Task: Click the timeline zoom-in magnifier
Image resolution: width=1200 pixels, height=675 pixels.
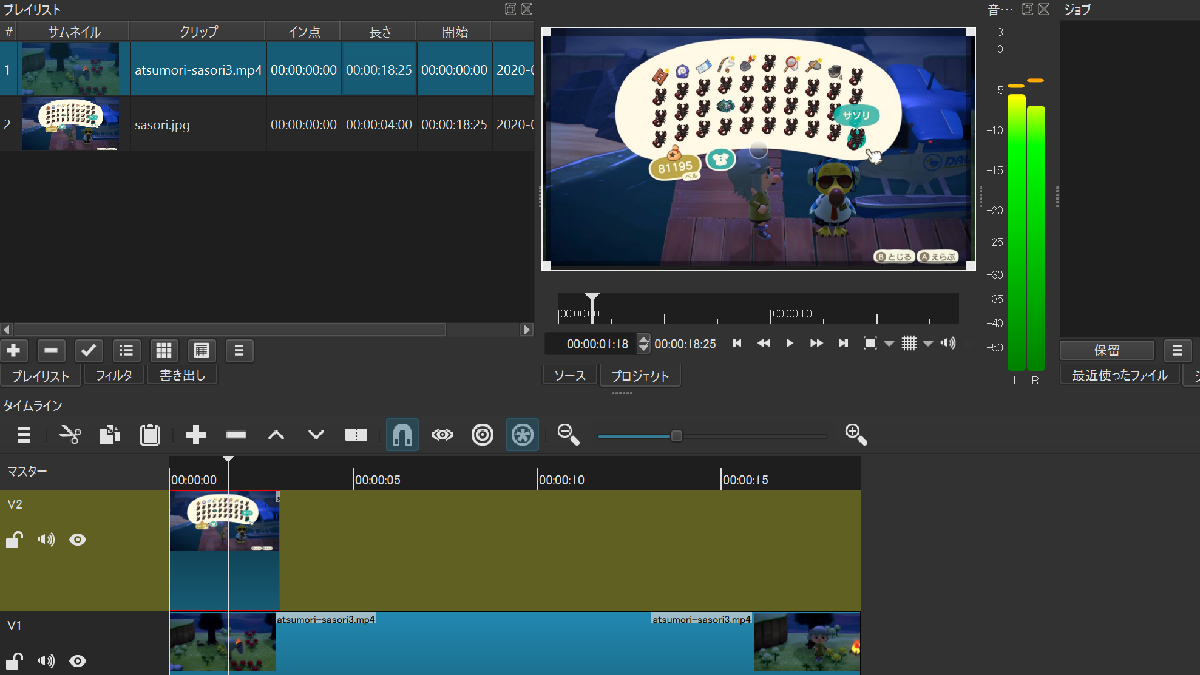Action: click(855, 434)
